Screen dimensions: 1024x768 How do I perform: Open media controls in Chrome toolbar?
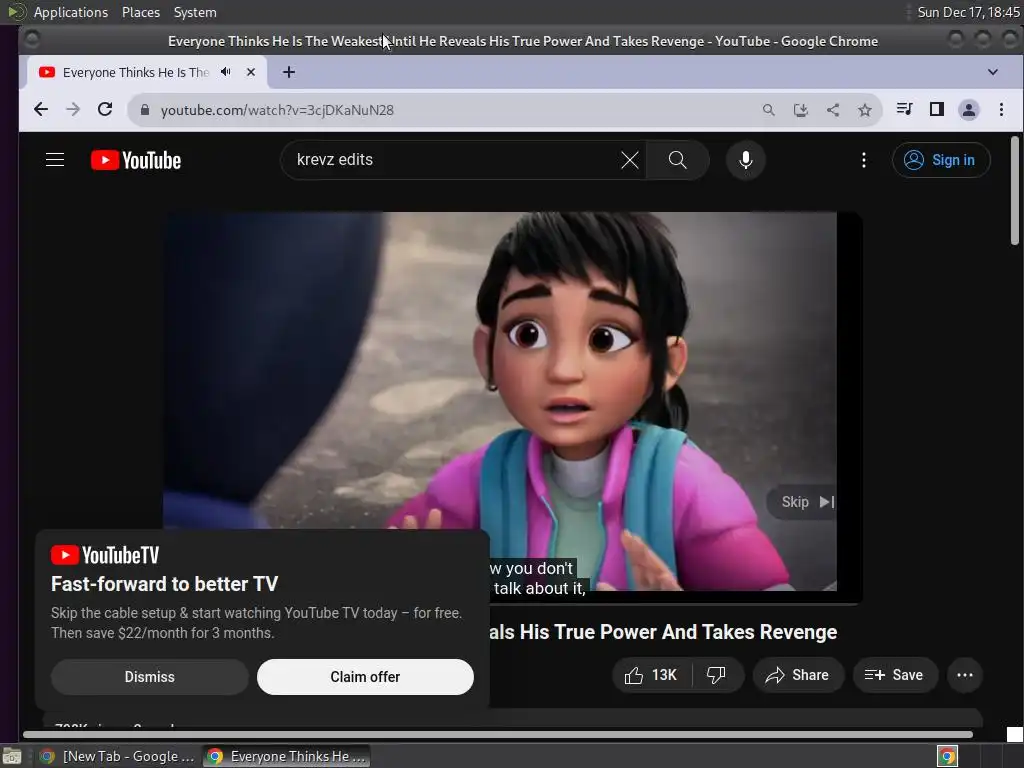(904, 109)
